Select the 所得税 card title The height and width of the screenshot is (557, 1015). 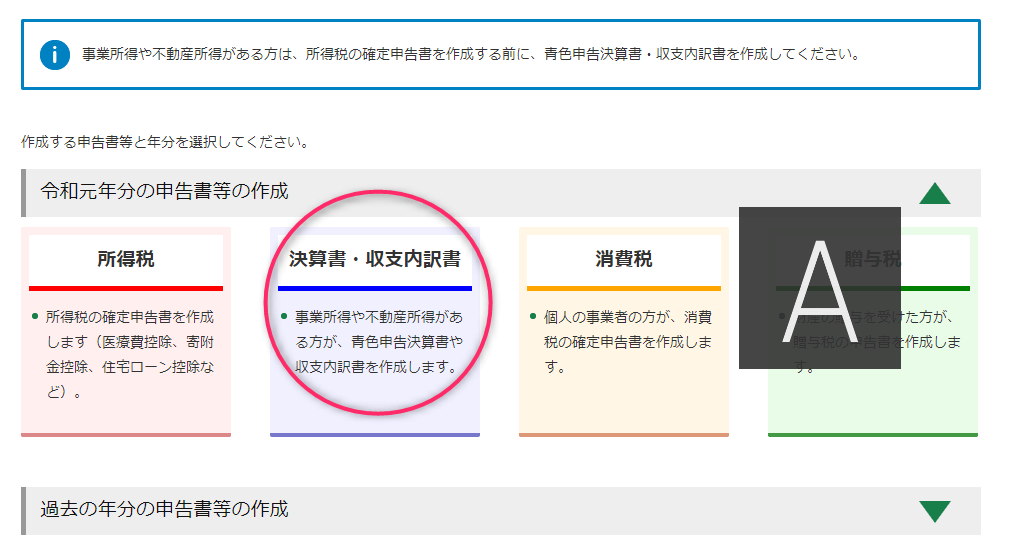click(x=126, y=260)
